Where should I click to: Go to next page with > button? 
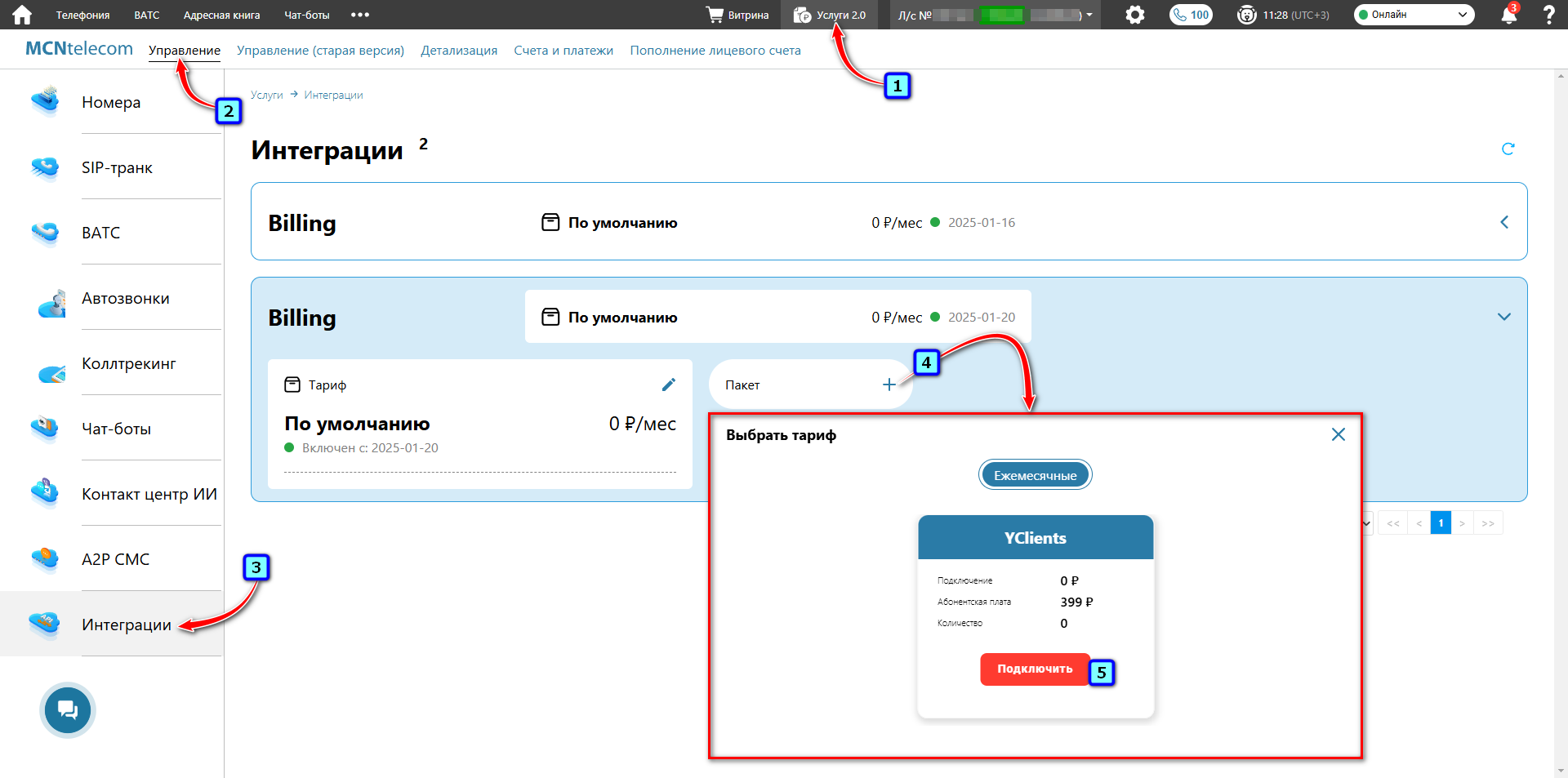(1462, 523)
